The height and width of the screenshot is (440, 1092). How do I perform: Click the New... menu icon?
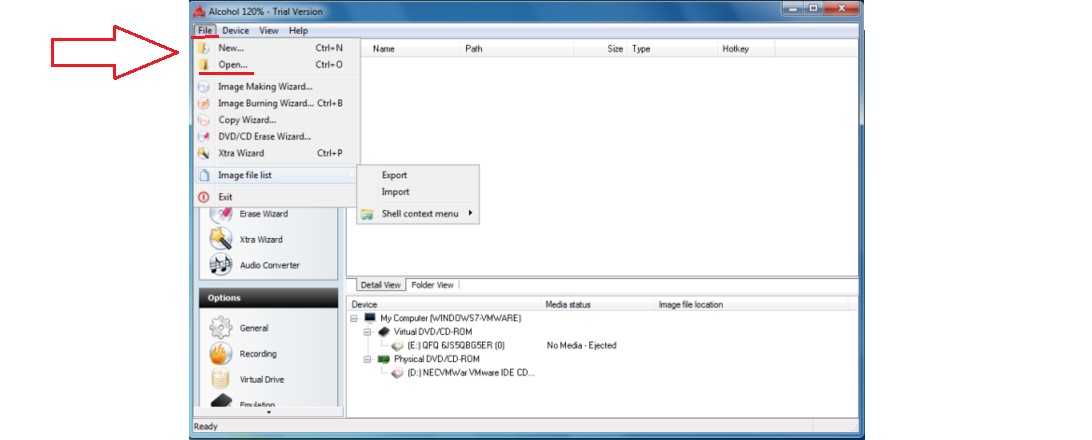[204, 49]
